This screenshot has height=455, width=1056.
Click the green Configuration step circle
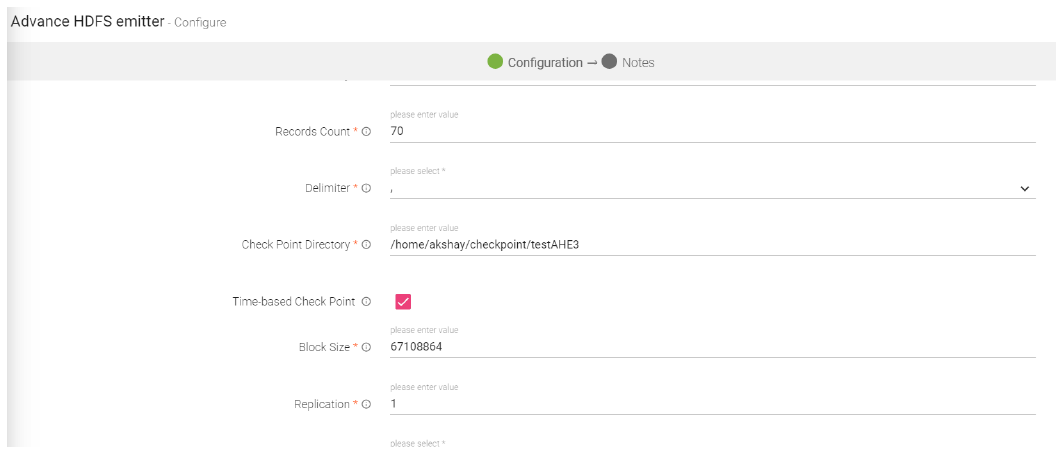(x=495, y=62)
